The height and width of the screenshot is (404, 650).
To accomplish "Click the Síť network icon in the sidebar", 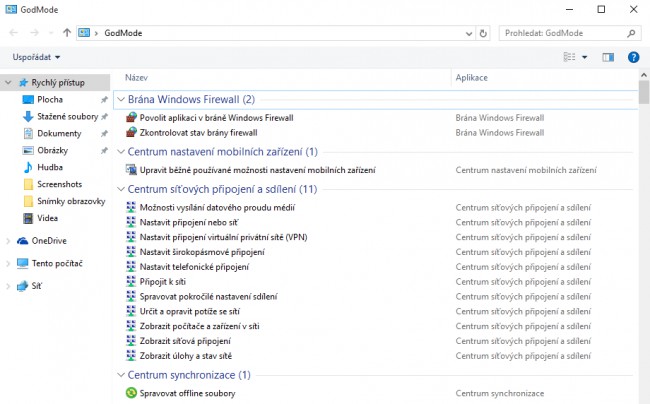I will point(22,286).
